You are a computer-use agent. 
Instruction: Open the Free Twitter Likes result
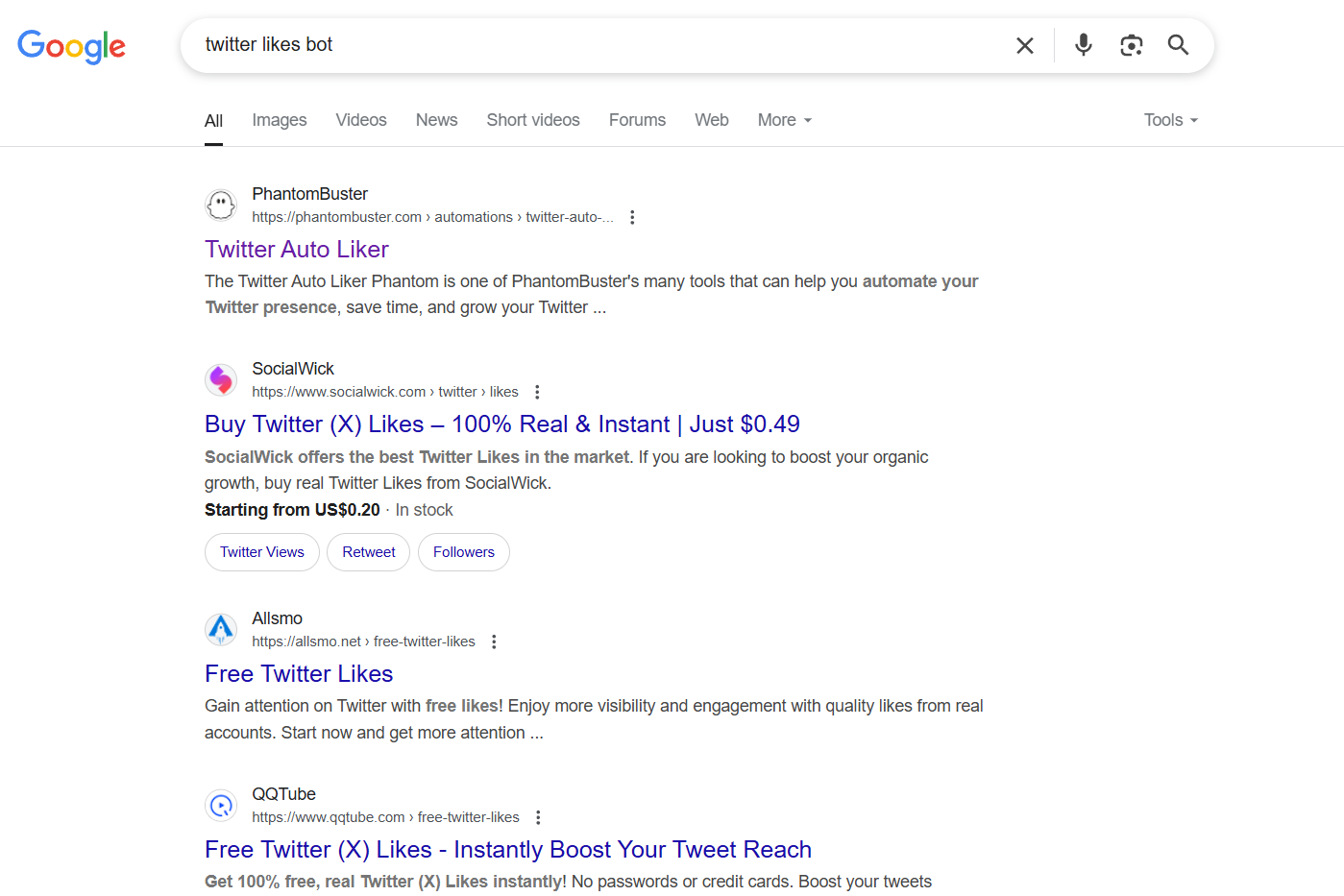point(299,674)
